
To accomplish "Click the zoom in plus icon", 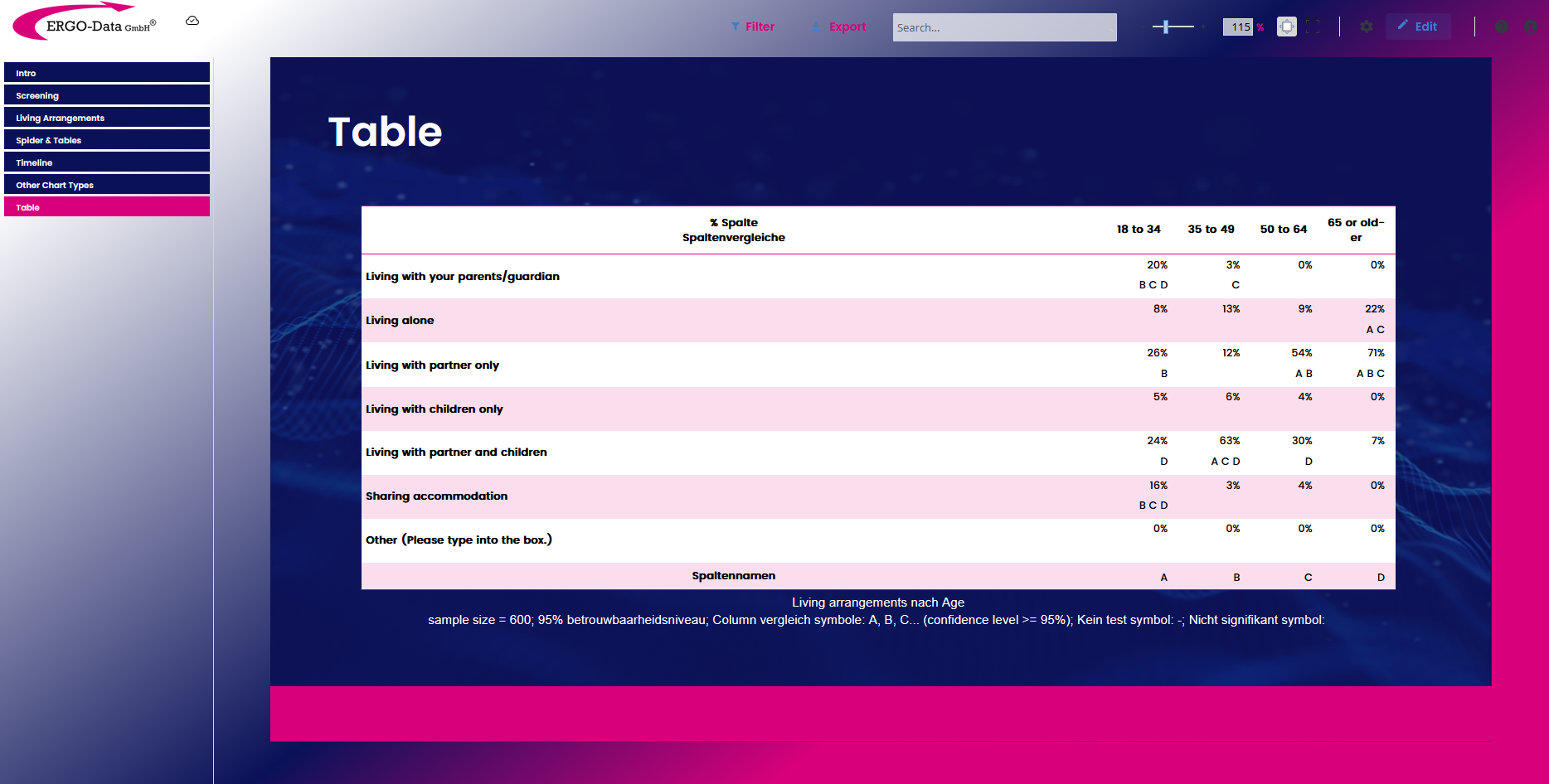I will click(1203, 27).
